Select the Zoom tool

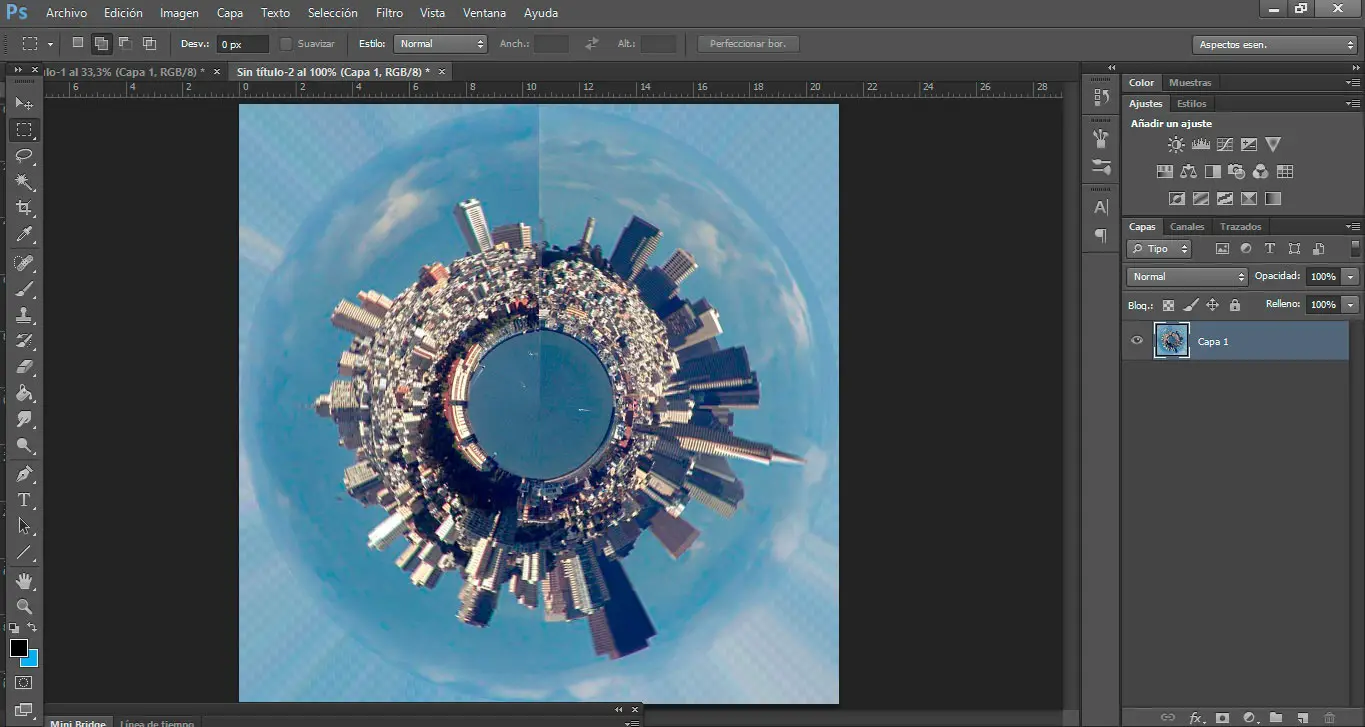tap(25, 606)
